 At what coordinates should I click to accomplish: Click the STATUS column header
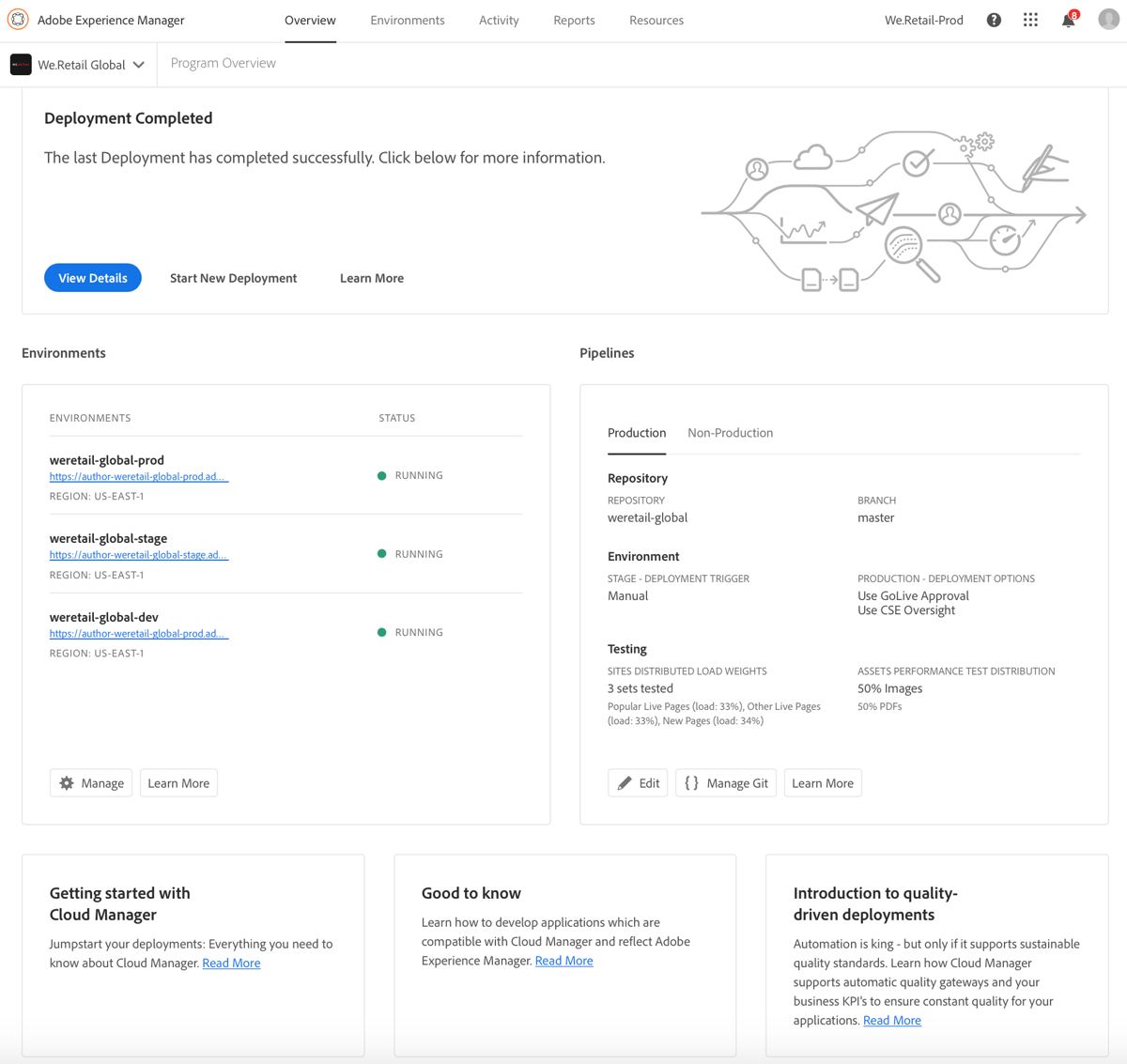click(397, 418)
